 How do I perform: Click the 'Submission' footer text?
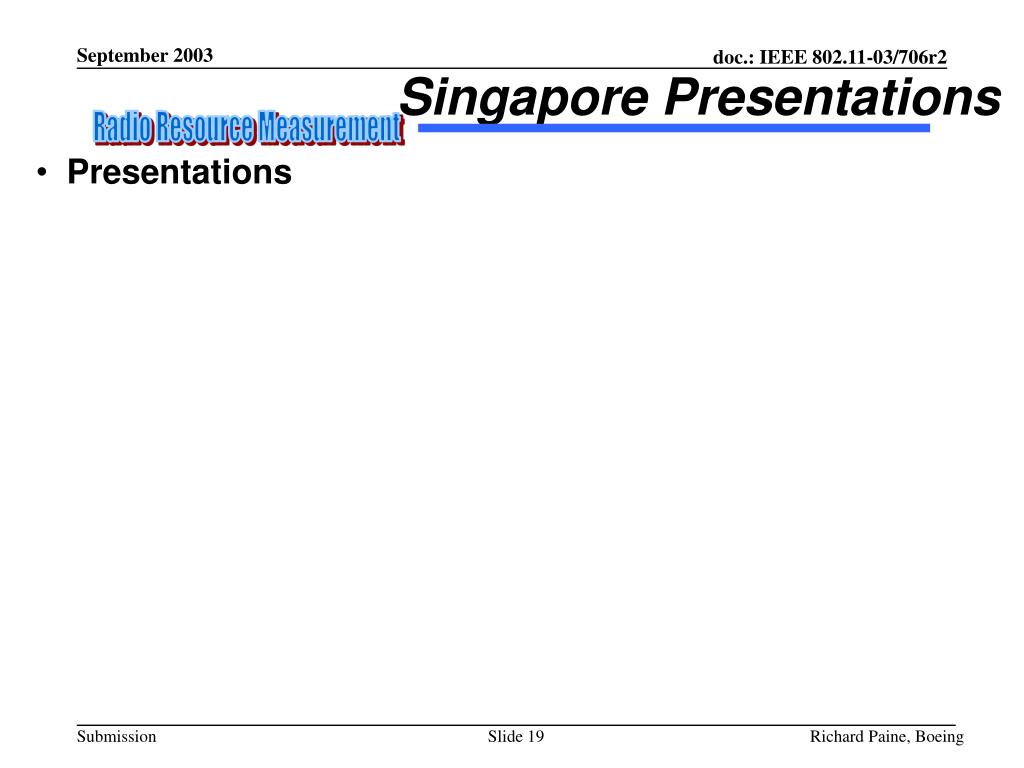(116, 737)
